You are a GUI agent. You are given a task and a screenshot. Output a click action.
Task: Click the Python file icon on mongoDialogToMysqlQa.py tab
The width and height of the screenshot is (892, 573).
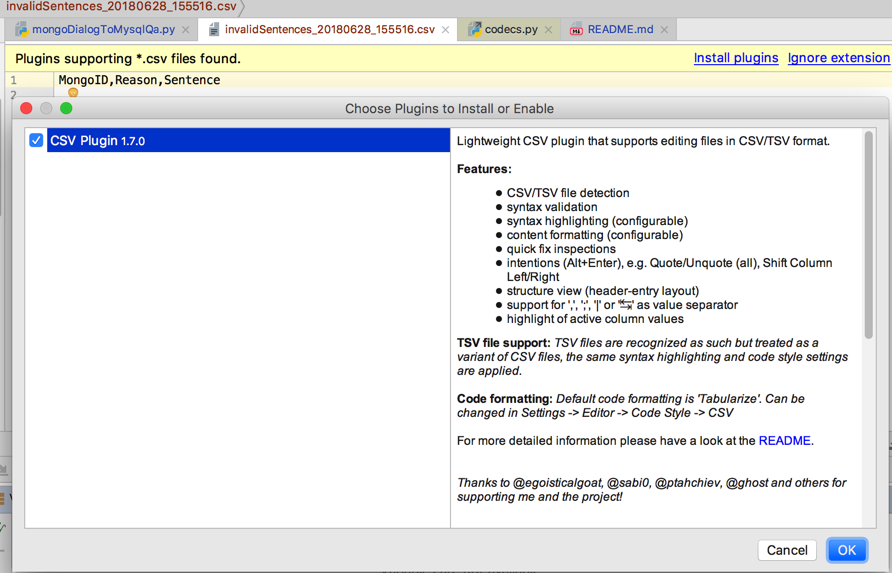tap(22, 30)
